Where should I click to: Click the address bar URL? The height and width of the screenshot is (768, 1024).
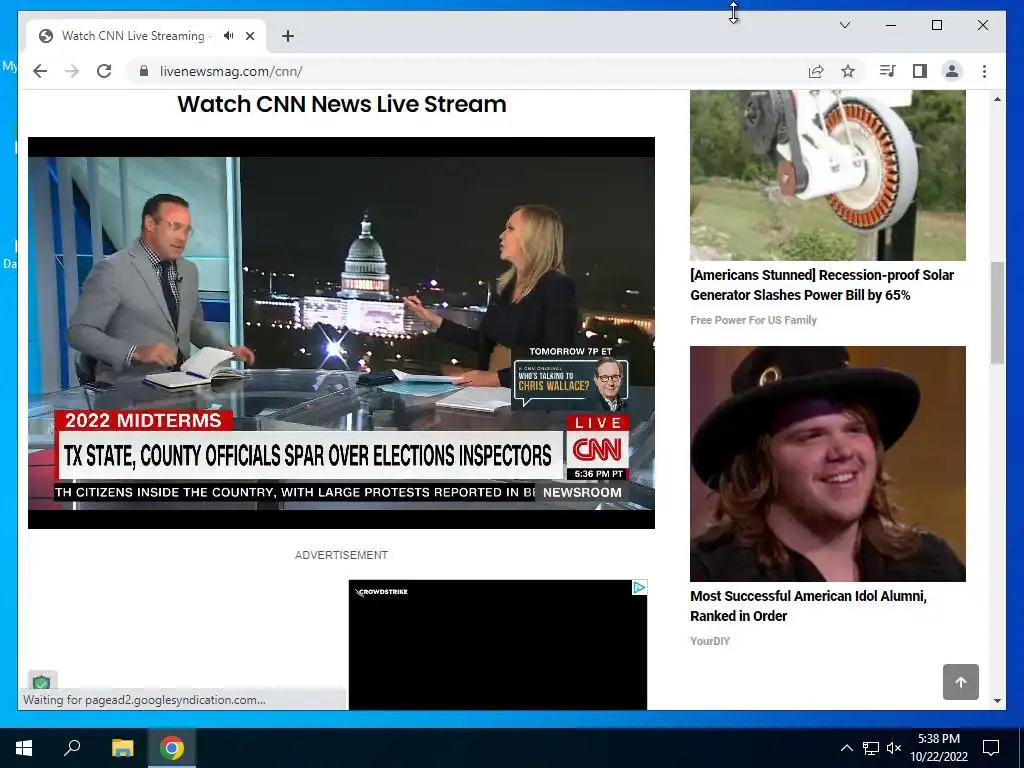click(x=231, y=71)
